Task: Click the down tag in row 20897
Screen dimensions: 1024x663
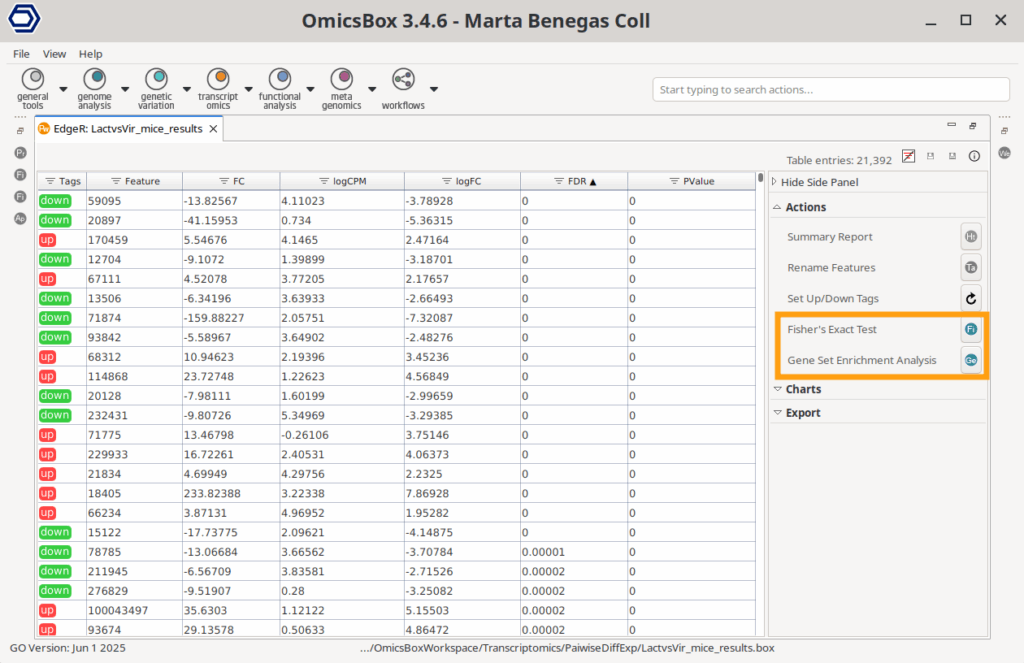Action: [54, 220]
